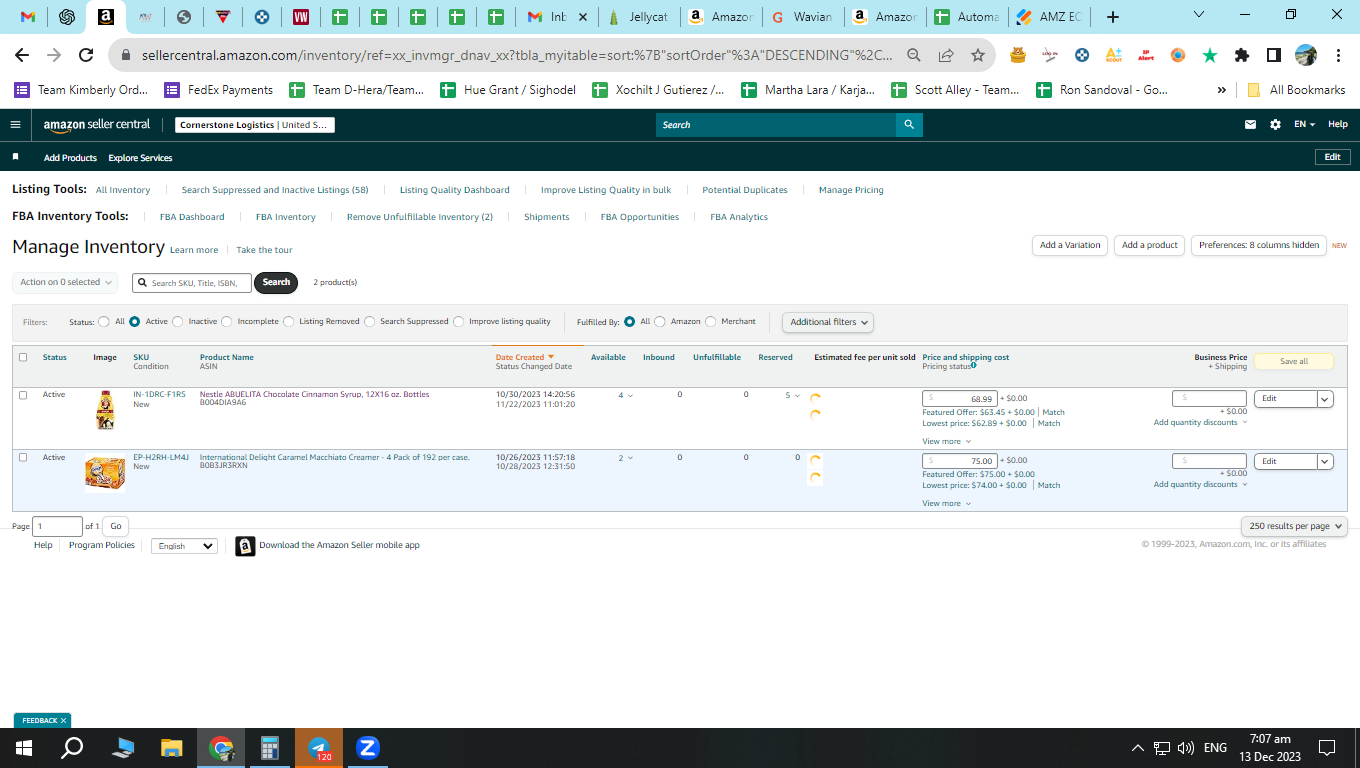Click the International Delight creamer product image
Image resolution: width=1360 pixels, height=768 pixels.
click(105, 473)
